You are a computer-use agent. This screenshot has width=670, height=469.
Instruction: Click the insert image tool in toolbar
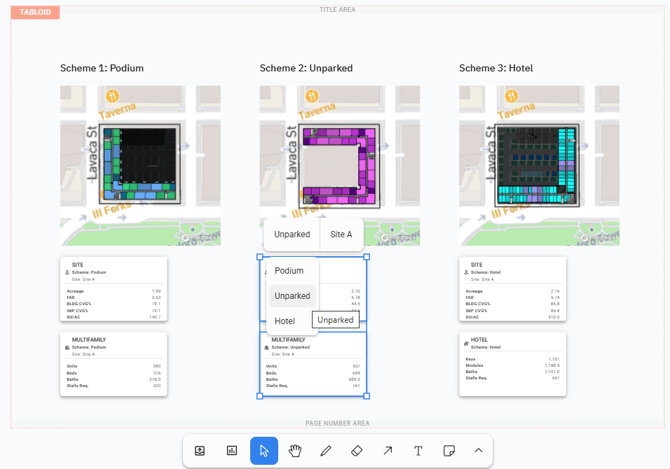[201, 451]
